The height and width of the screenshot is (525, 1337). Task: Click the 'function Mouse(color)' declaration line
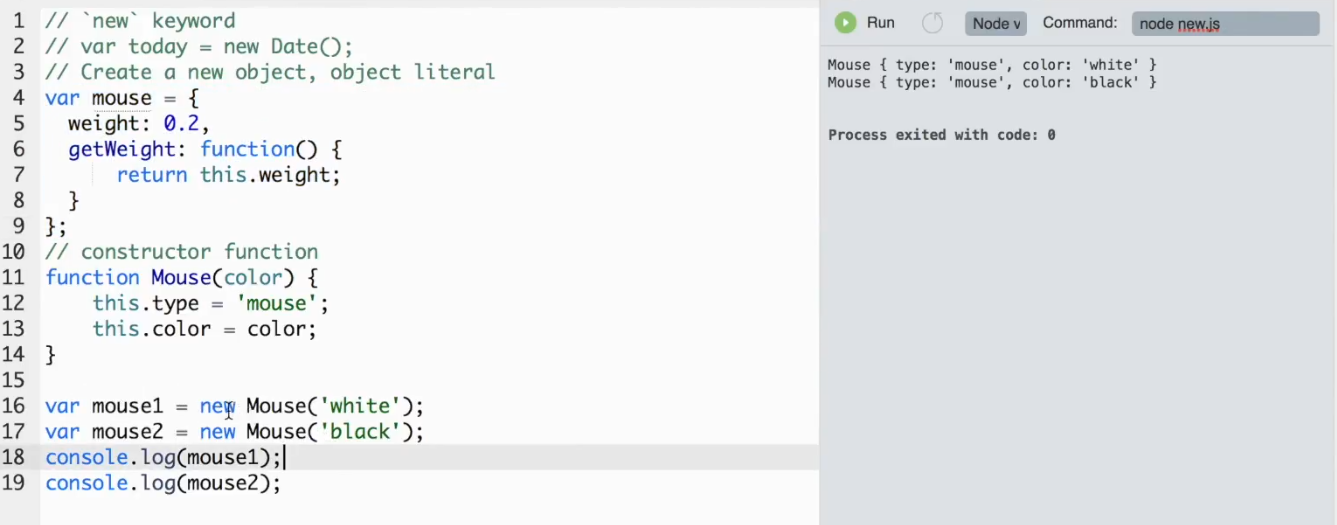pos(181,278)
